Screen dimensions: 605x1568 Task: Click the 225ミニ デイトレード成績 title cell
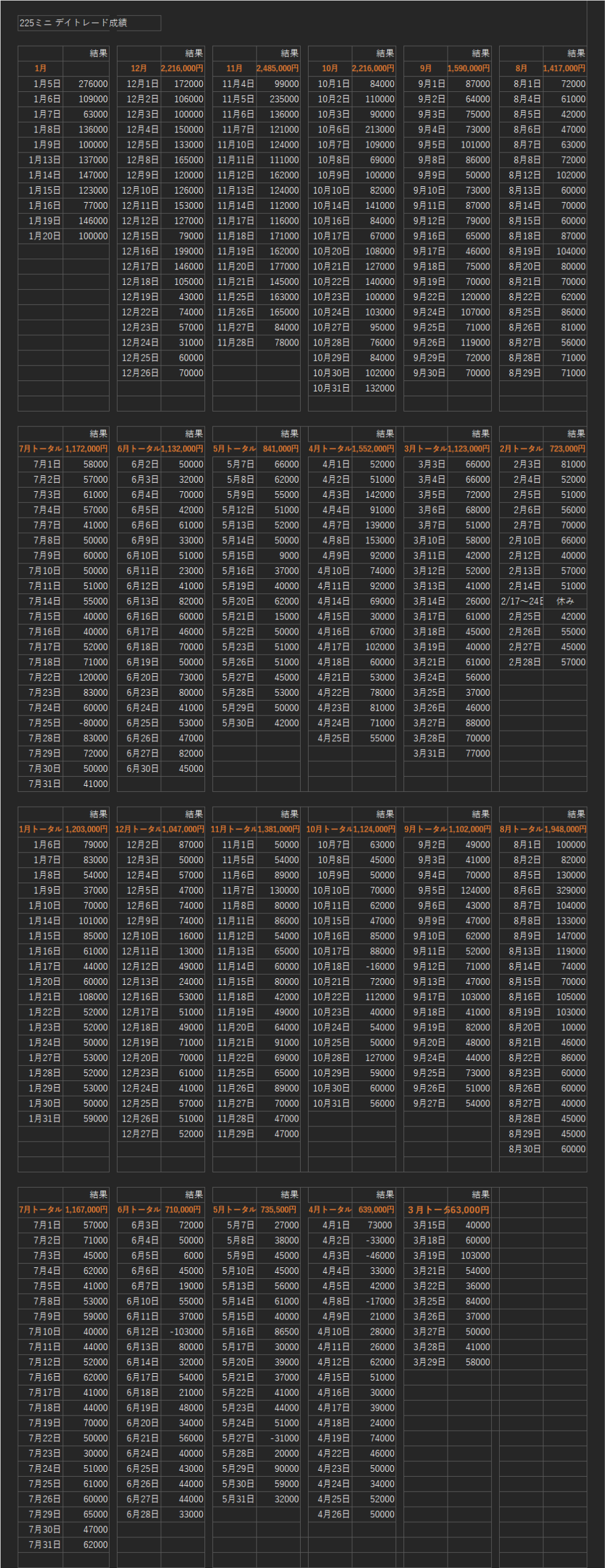(89, 23)
